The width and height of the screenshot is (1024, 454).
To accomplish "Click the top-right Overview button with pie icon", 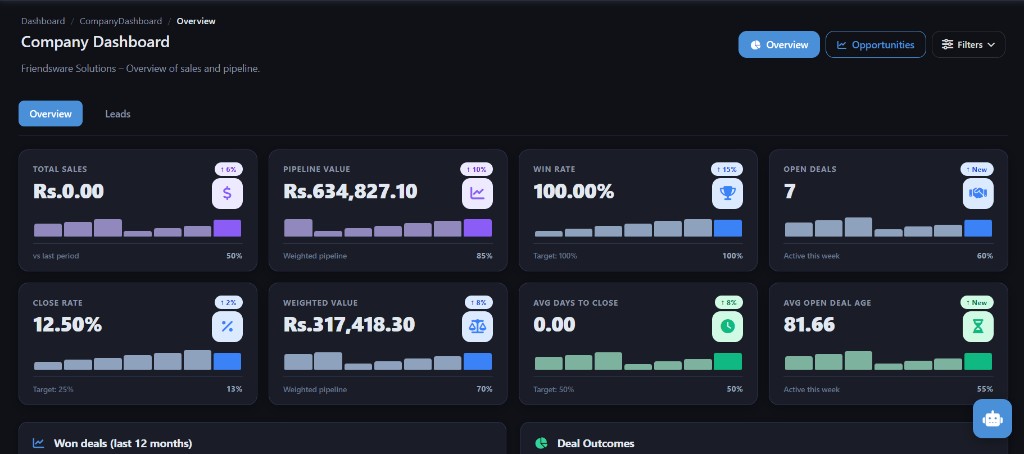I will [x=779, y=44].
